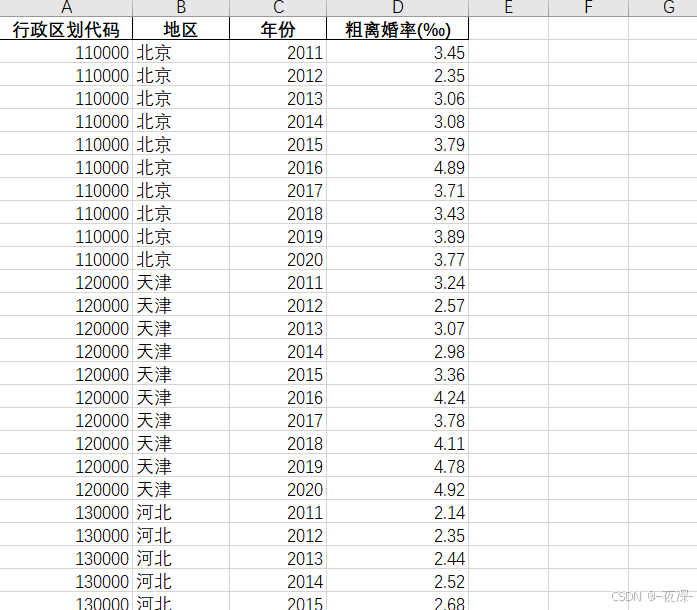The image size is (697, 610).
Task: Click the 年份 header cell
Action: (278, 29)
